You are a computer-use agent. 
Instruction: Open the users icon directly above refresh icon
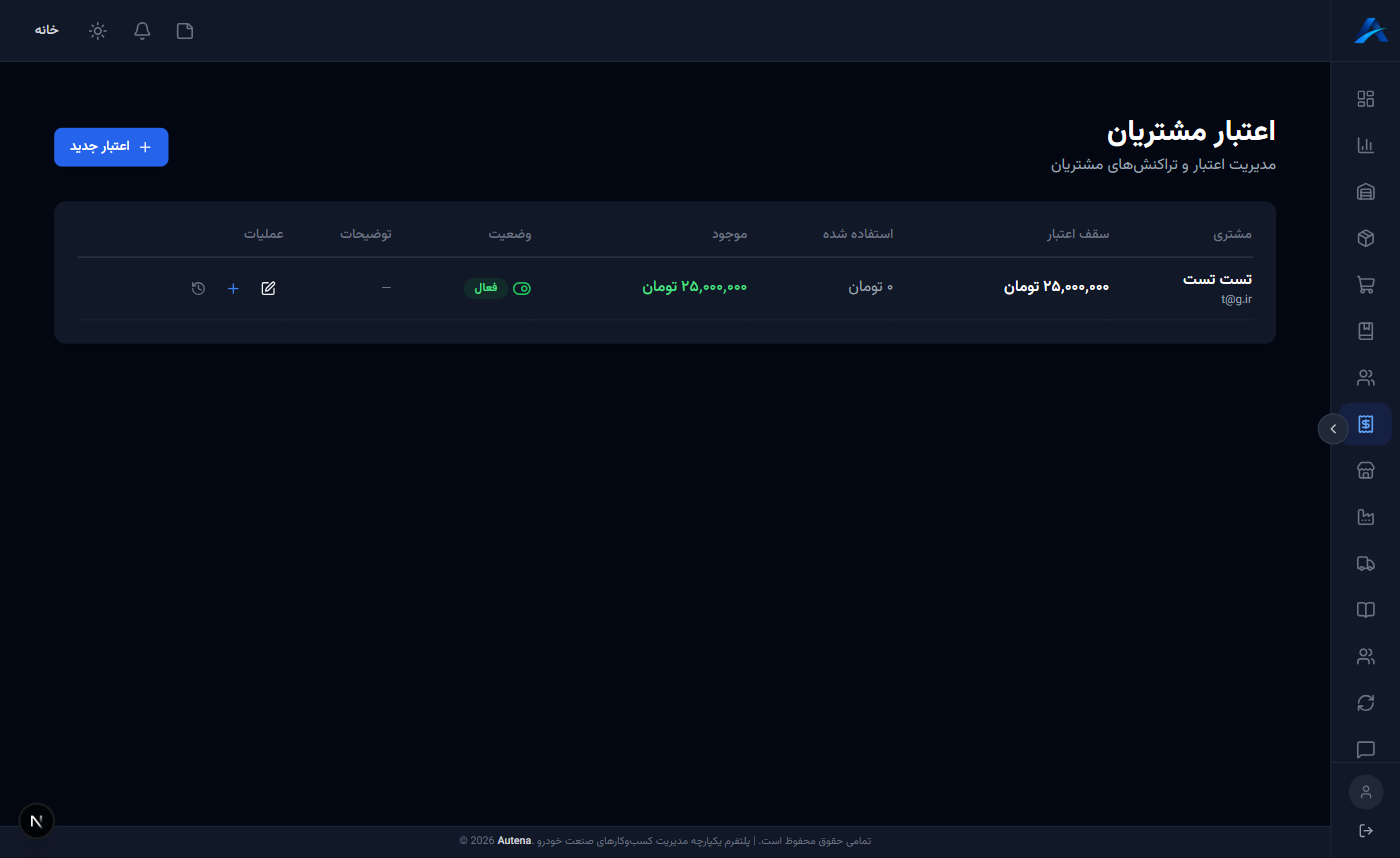coord(1365,657)
